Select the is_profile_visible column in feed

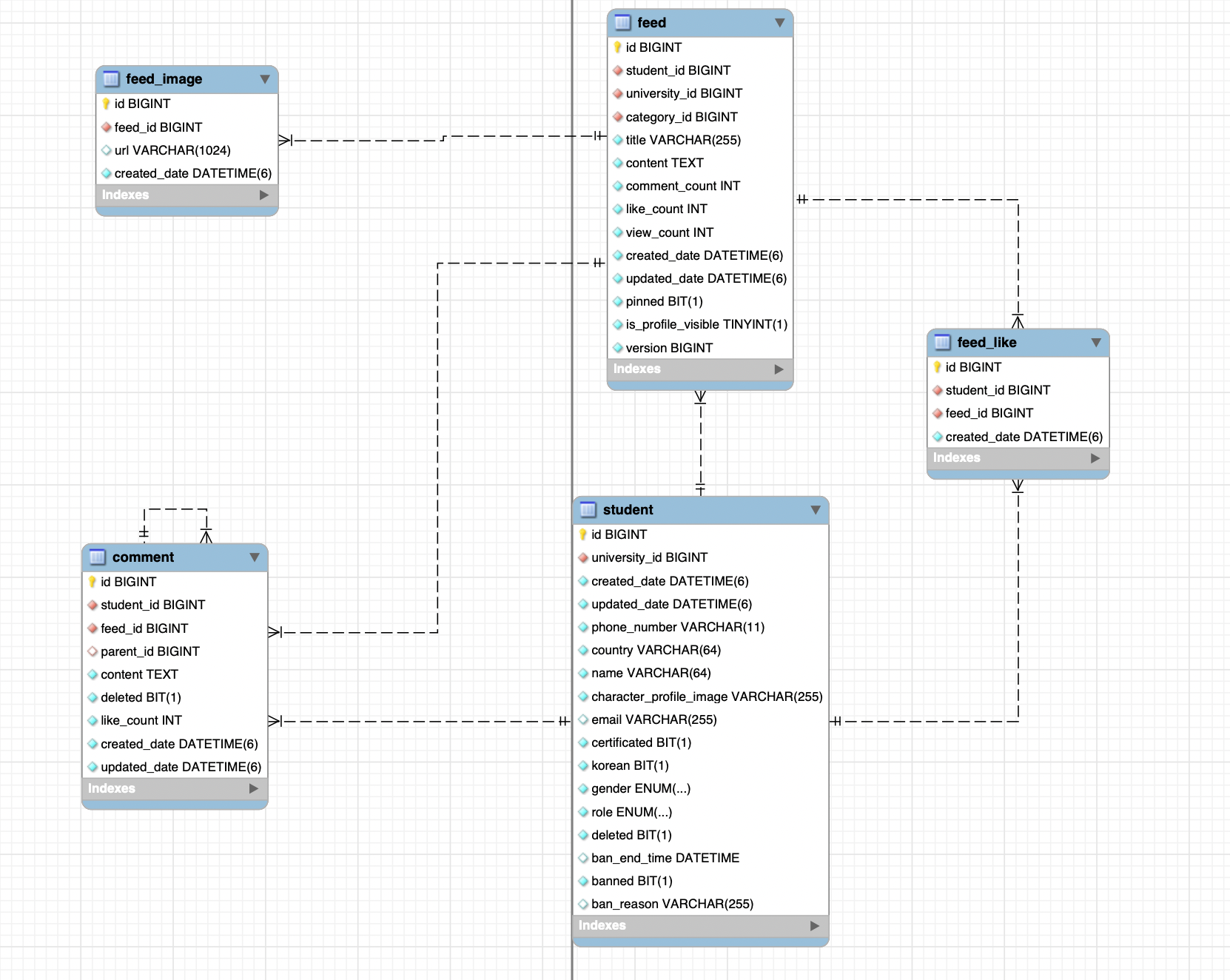[706, 324]
